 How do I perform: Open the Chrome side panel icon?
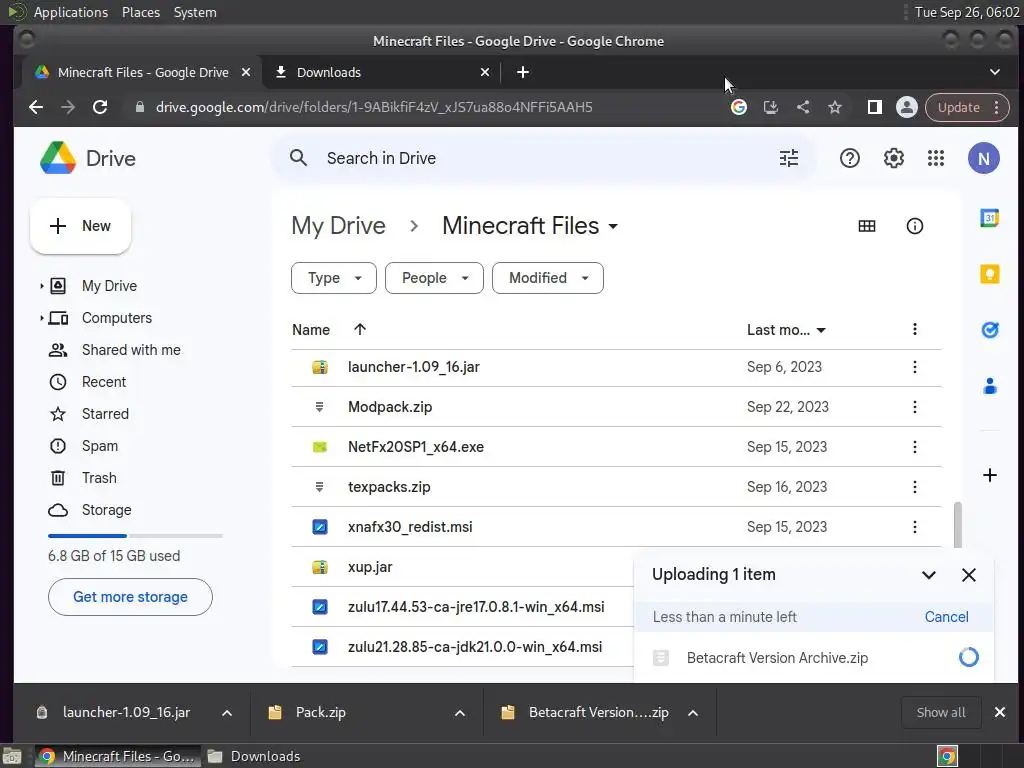point(874,107)
